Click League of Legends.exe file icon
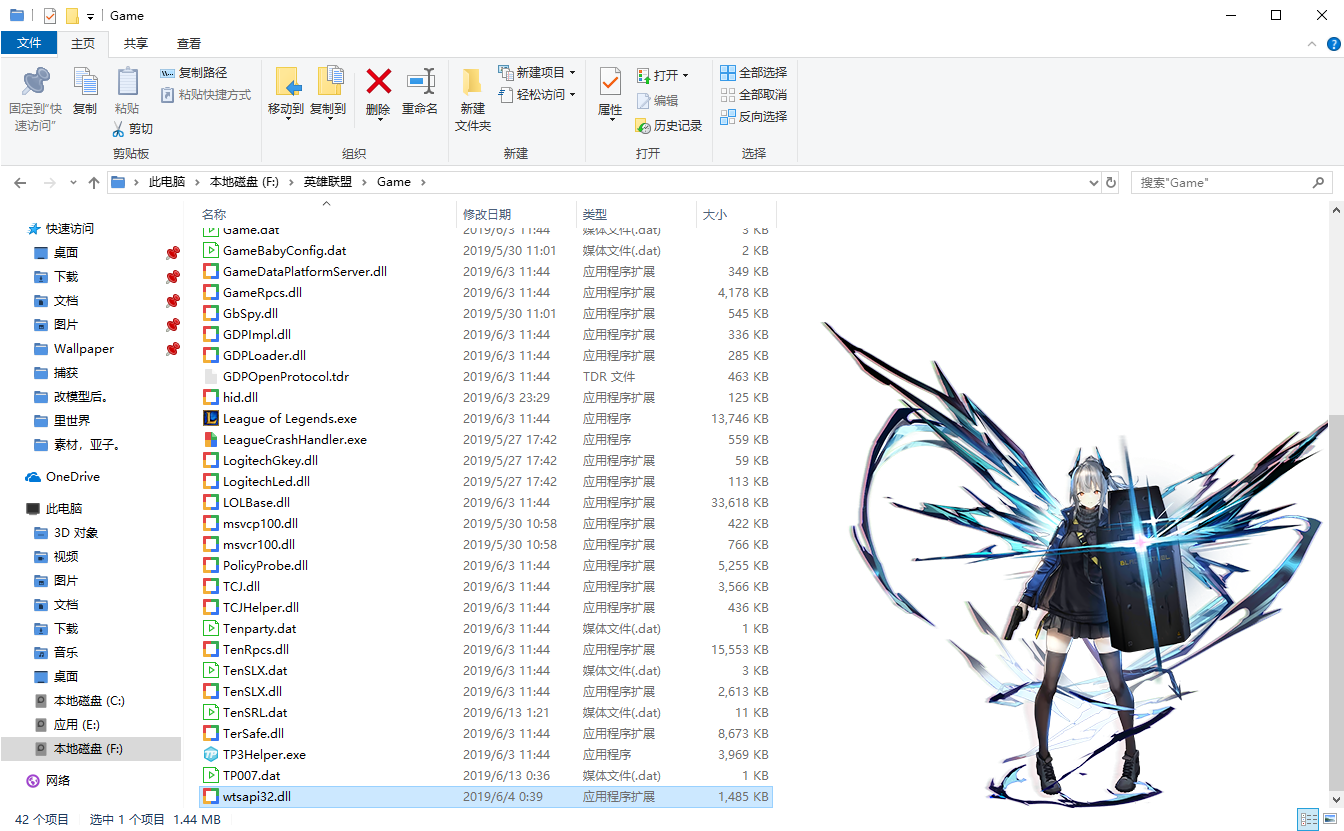Viewport: 1344px width, 831px height. (x=210, y=419)
